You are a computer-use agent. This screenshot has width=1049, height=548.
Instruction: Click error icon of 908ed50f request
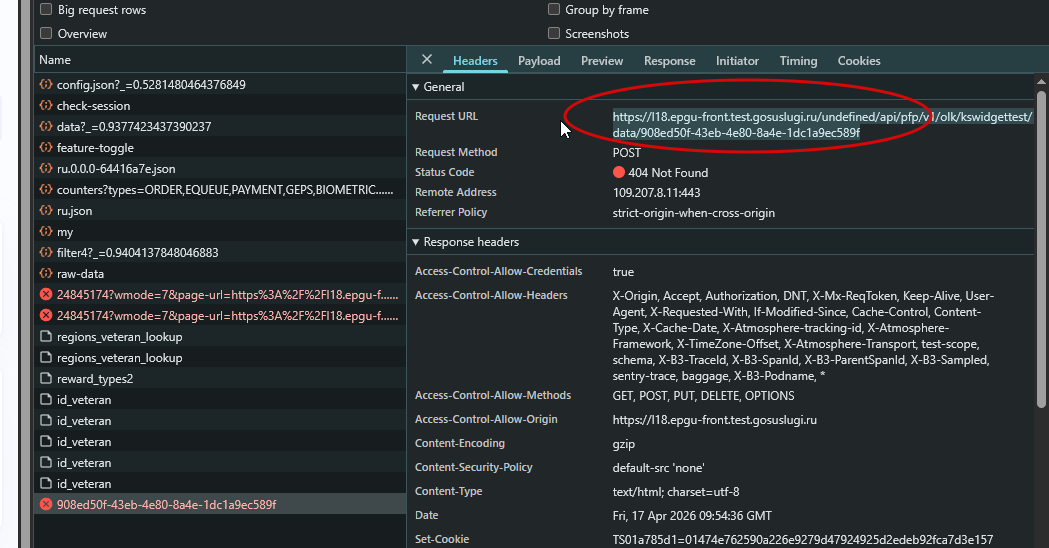coord(45,504)
